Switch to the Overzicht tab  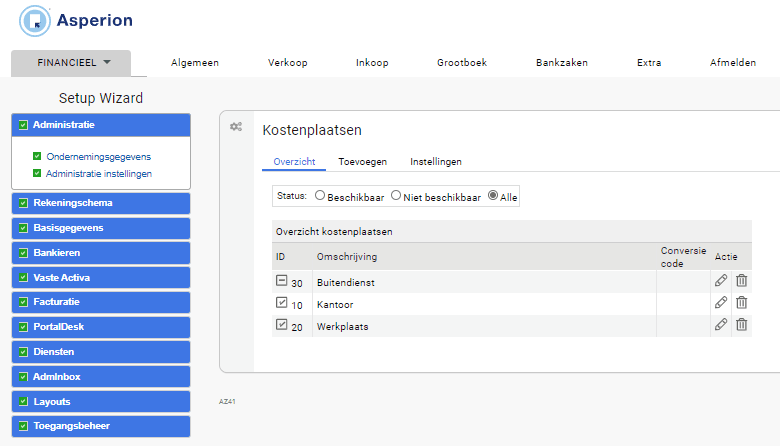pyautogui.click(x=294, y=162)
